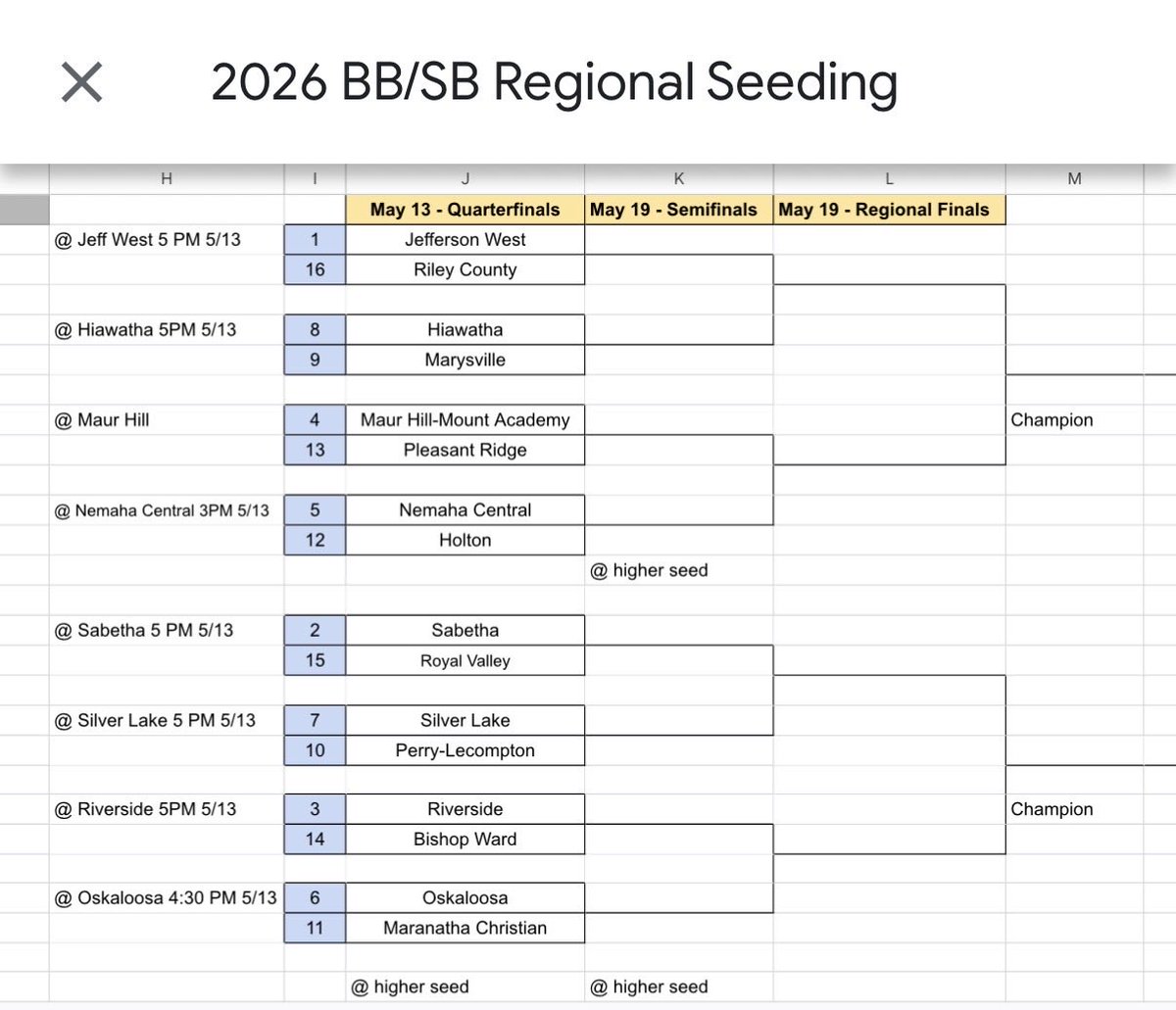
Task: Select the Riley County cell
Action: (465, 270)
